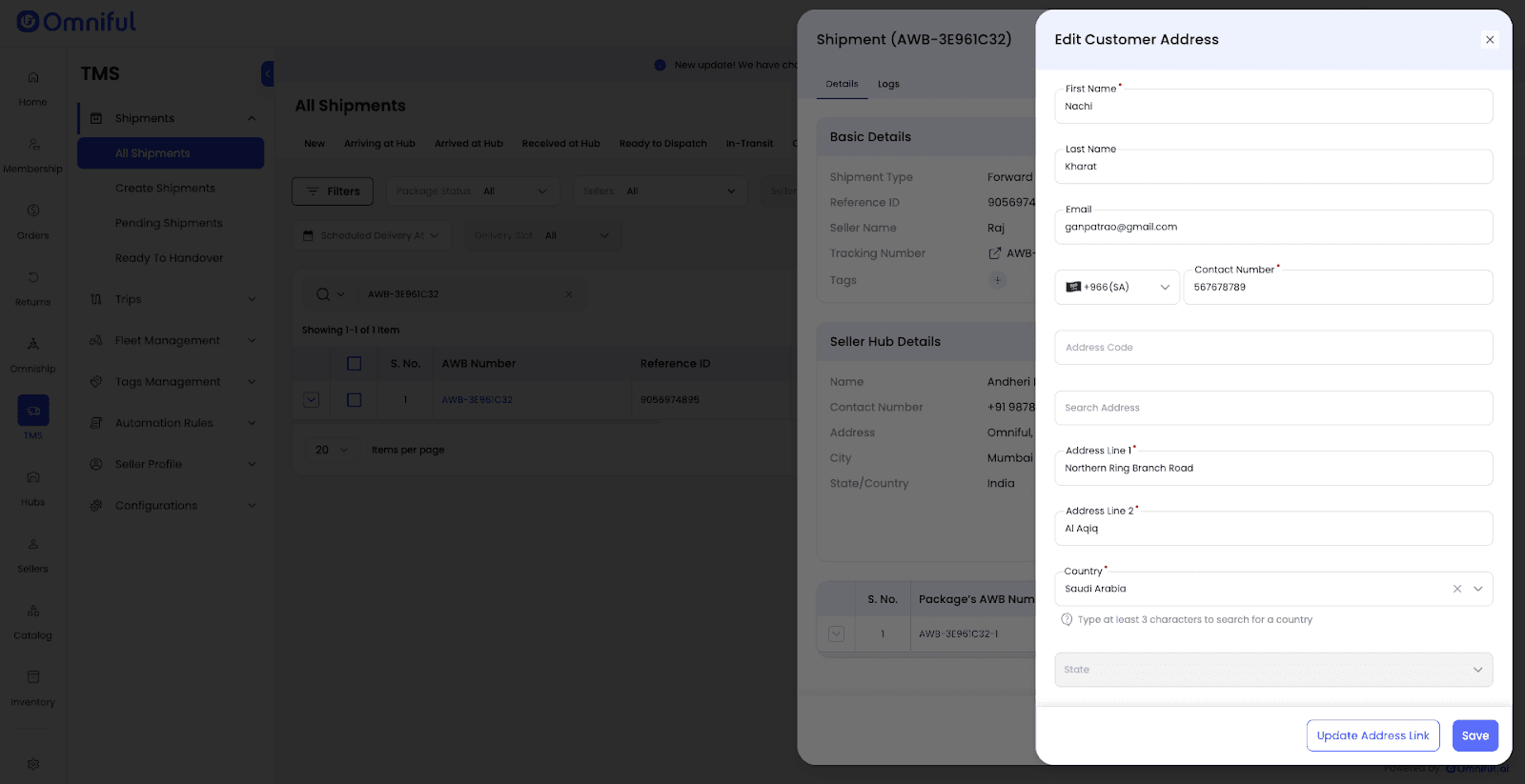Clear the selected Saudi Arabia country
Viewport: 1525px width, 784px height.
pyautogui.click(x=1456, y=589)
